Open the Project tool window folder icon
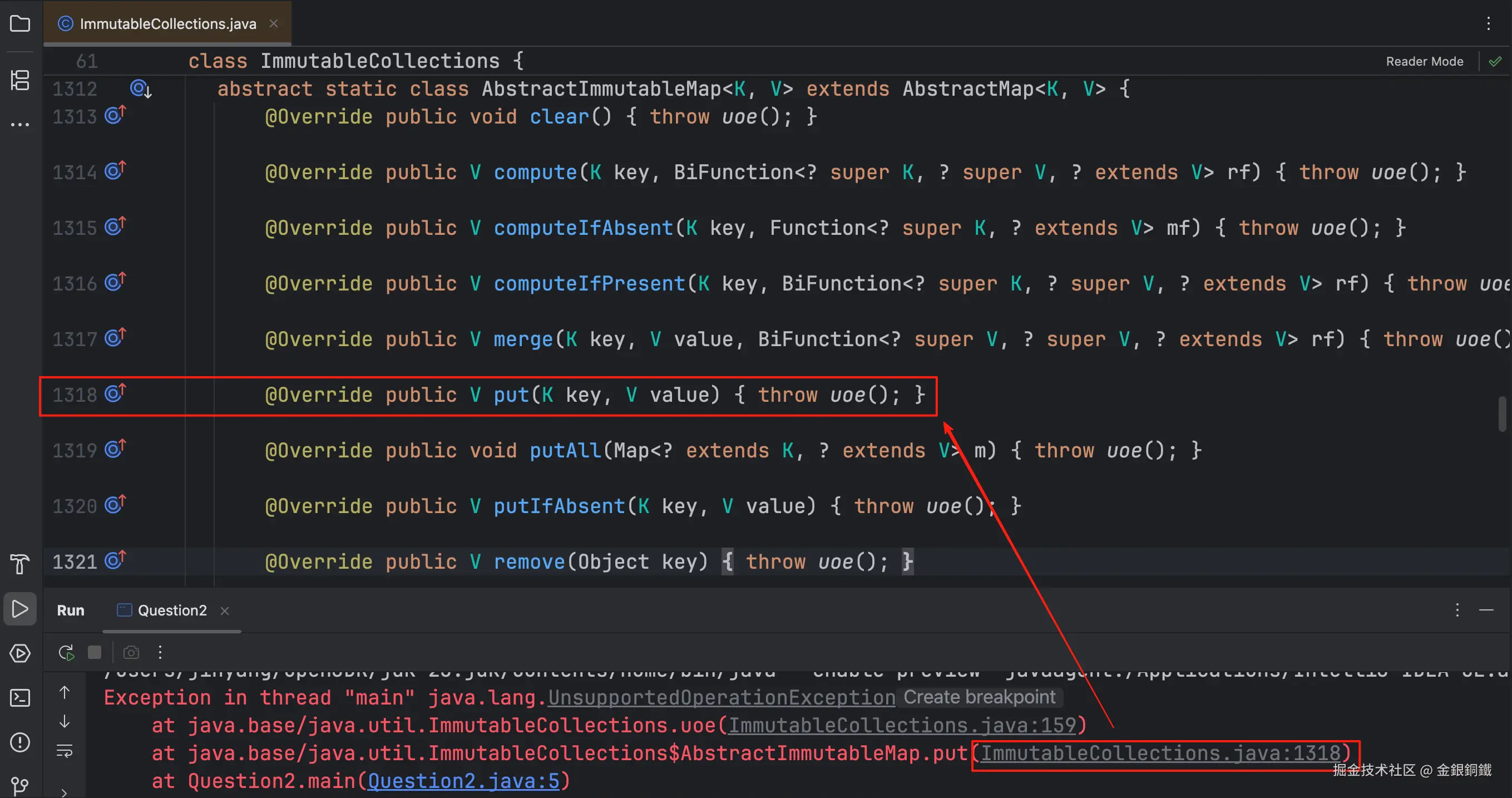 tap(20, 23)
